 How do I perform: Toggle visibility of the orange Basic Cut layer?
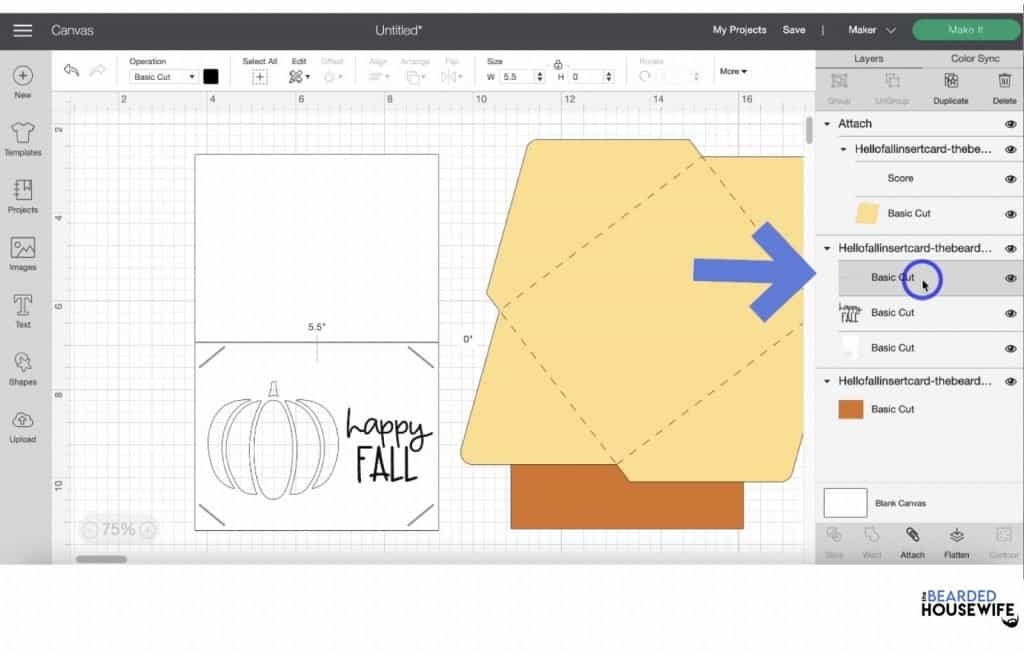tap(1010, 408)
